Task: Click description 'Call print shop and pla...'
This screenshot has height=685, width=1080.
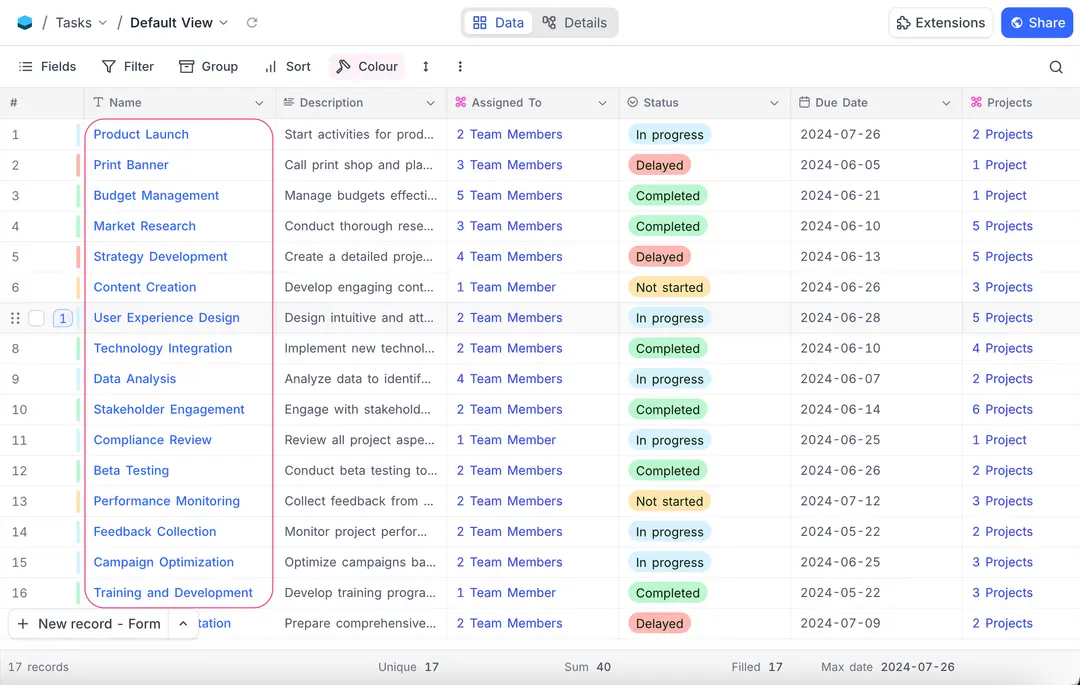Action: [x=359, y=165]
